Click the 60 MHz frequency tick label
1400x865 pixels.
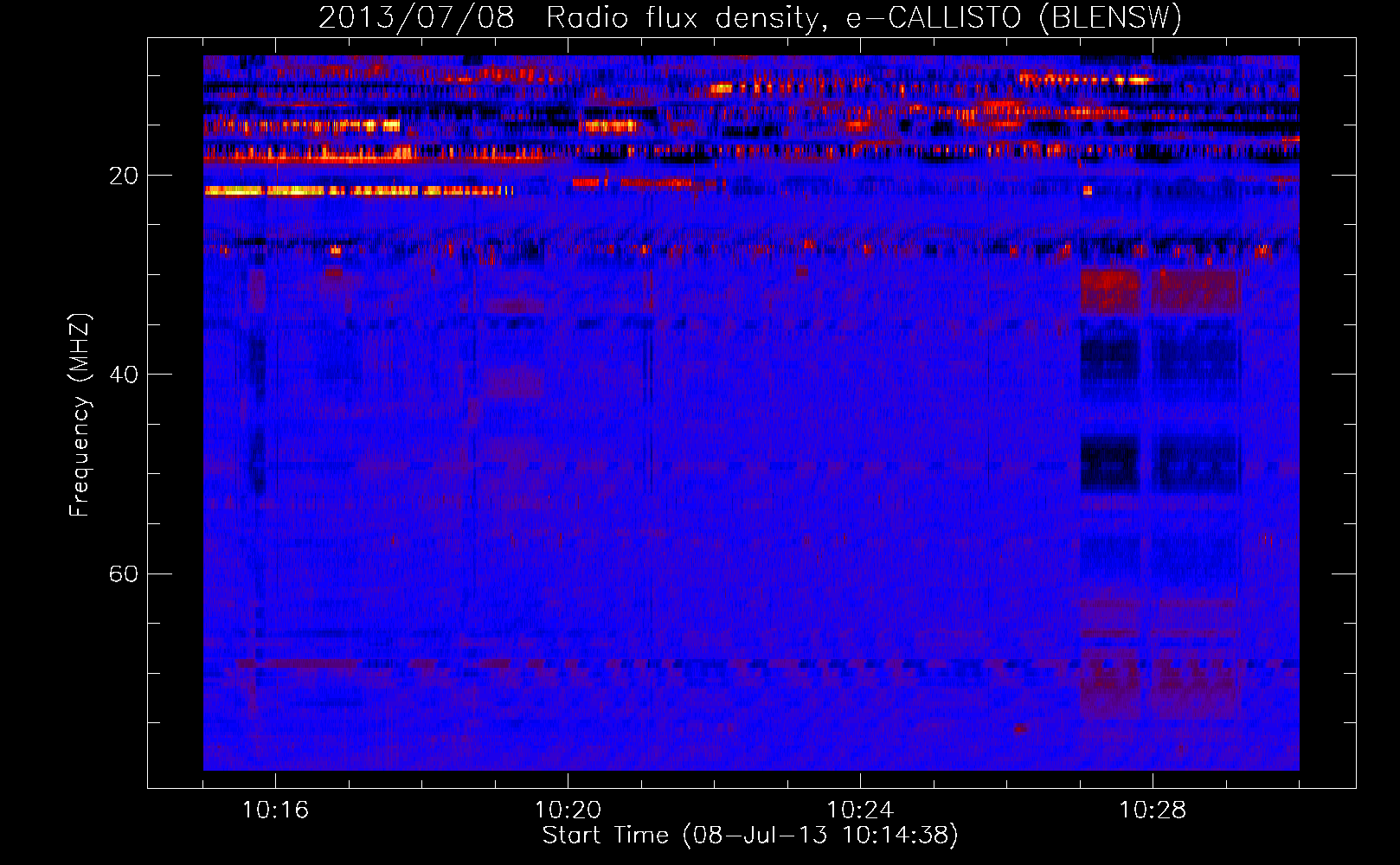(x=123, y=573)
